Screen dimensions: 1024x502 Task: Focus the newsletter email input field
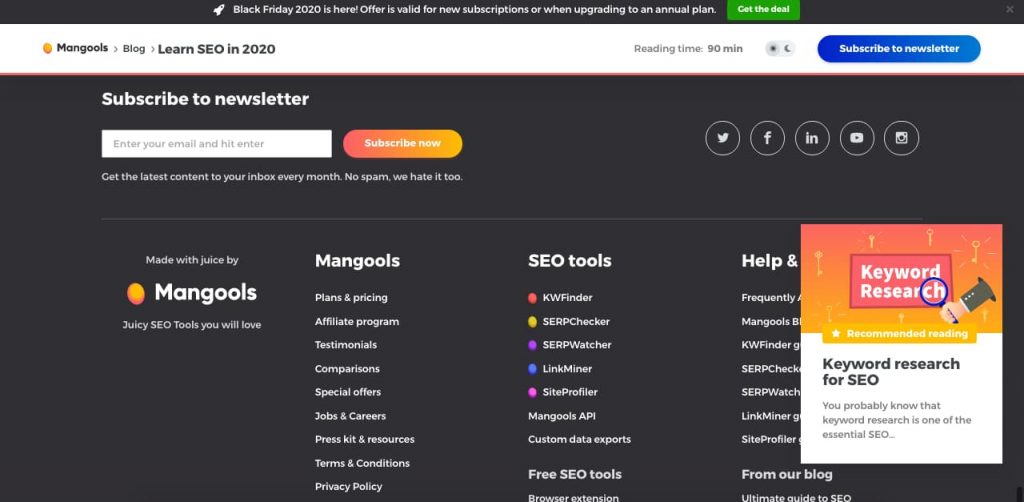[x=216, y=144]
